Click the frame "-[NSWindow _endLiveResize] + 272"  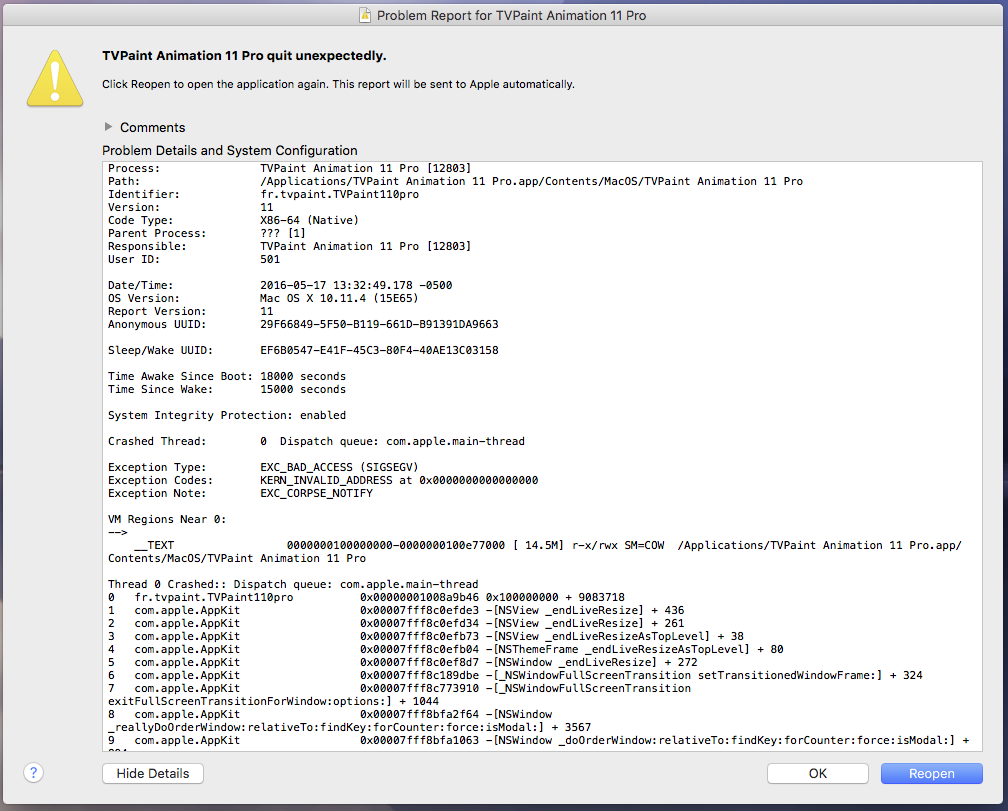[591, 662]
